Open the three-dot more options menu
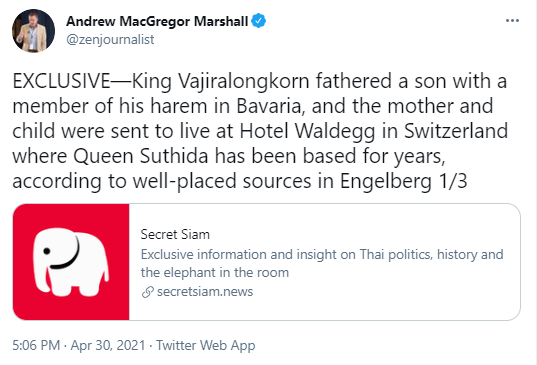Viewport: 537px width, 365px height. tap(512, 21)
